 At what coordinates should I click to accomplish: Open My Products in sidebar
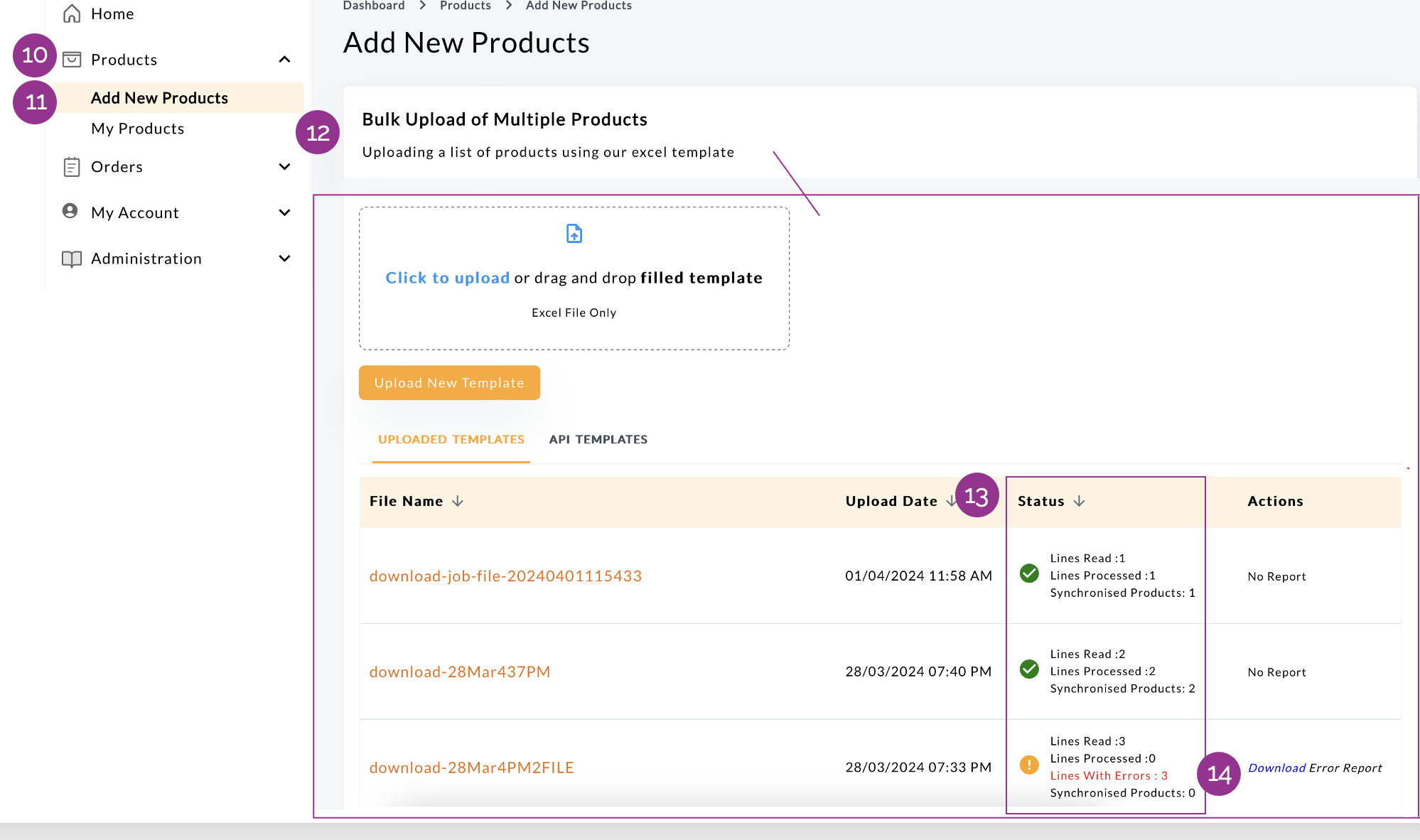tap(137, 129)
